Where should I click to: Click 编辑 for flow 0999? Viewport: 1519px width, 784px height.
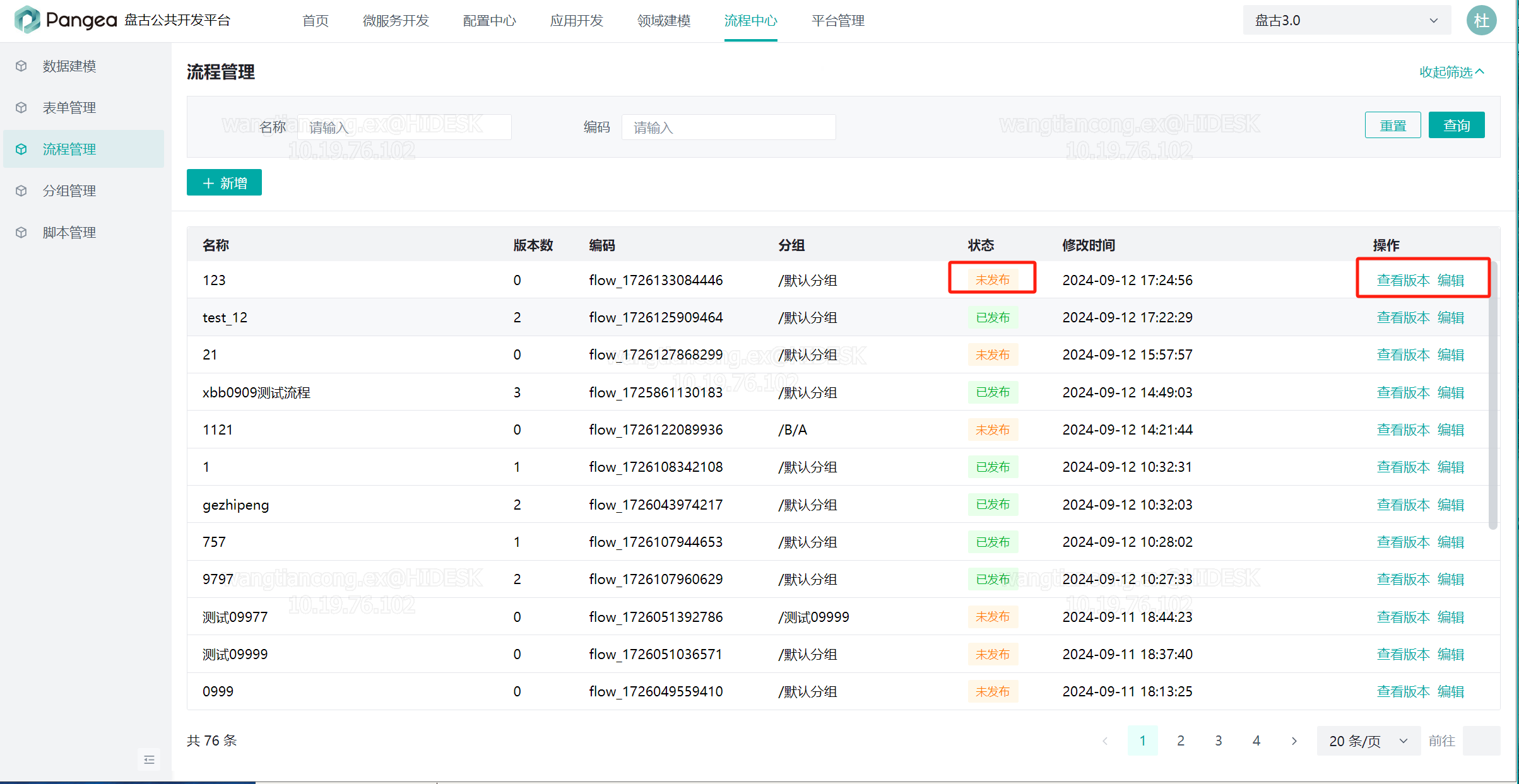[x=1451, y=691]
